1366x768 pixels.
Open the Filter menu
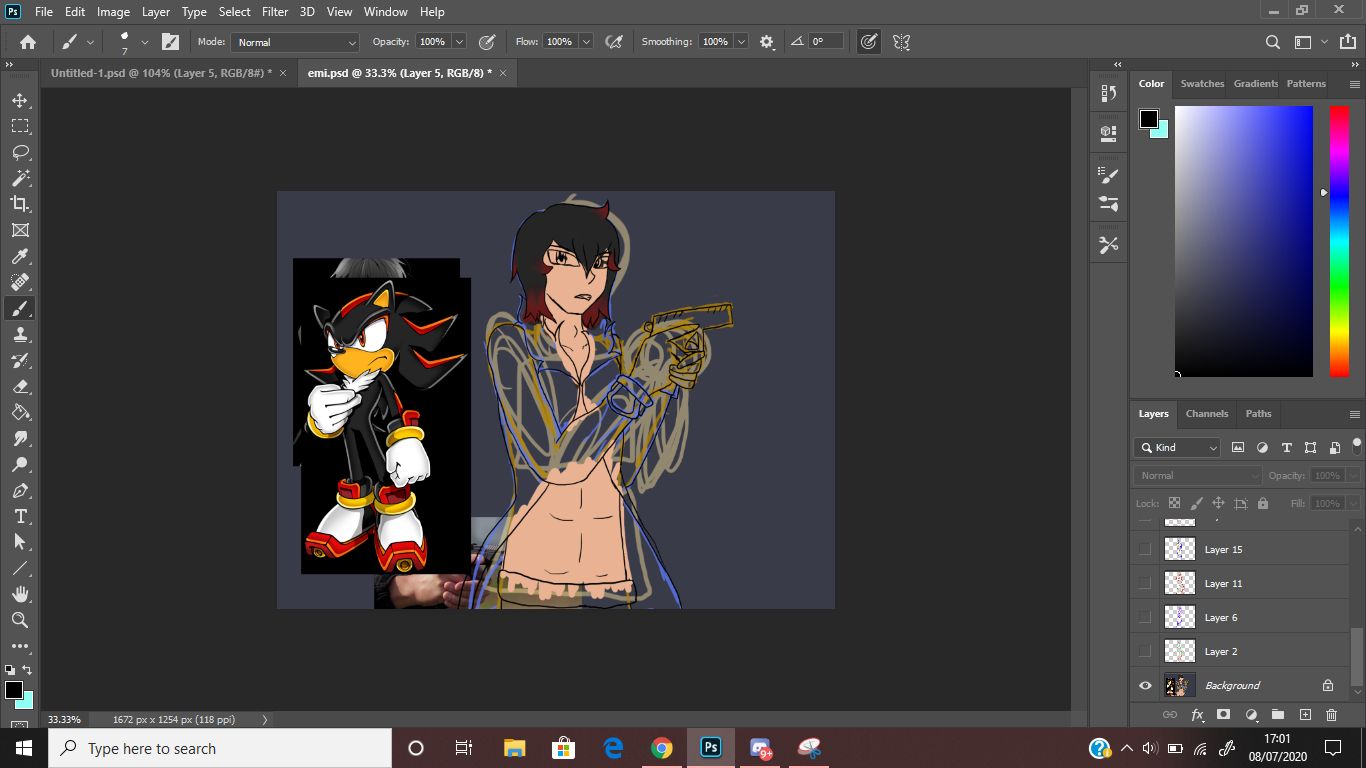click(x=274, y=12)
